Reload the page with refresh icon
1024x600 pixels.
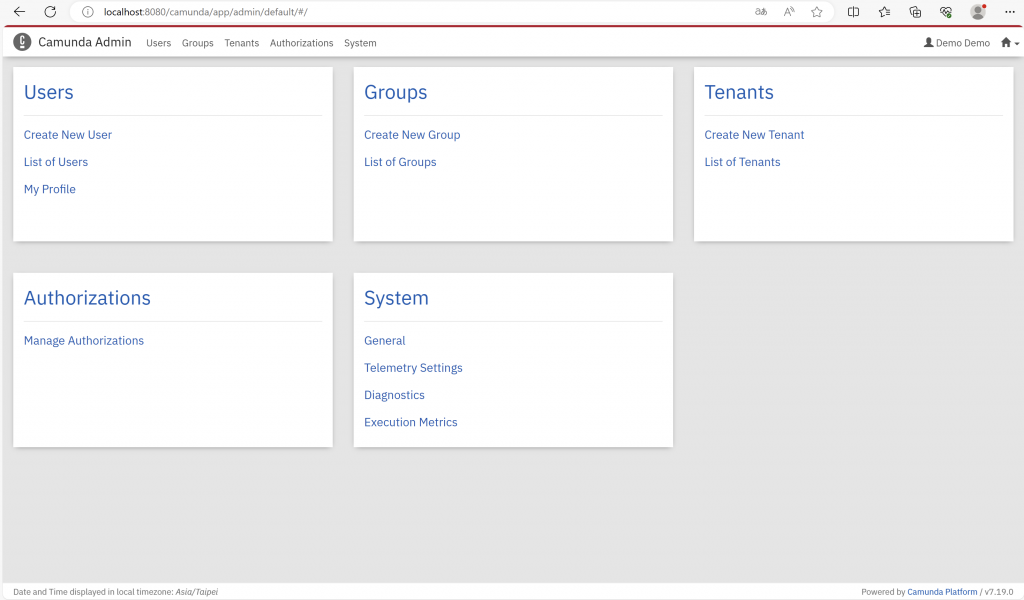tap(50, 12)
